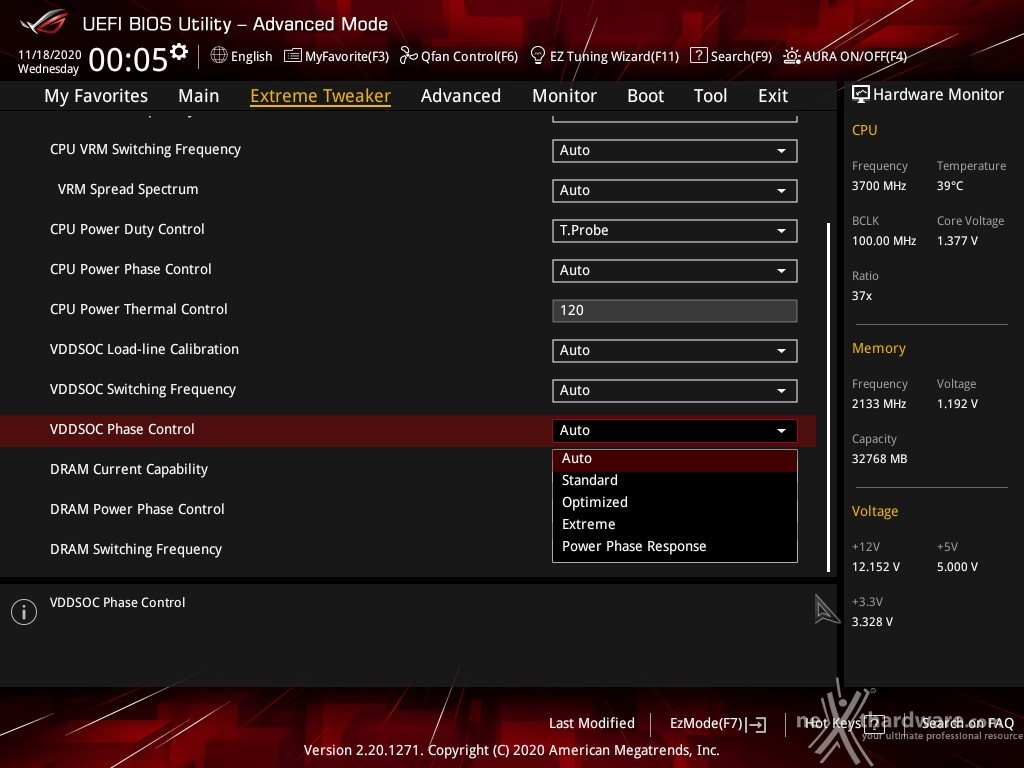Click the memory voltage 1.192 V value
This screenshot has width=1024, height=768.
[x=957, y=404]
